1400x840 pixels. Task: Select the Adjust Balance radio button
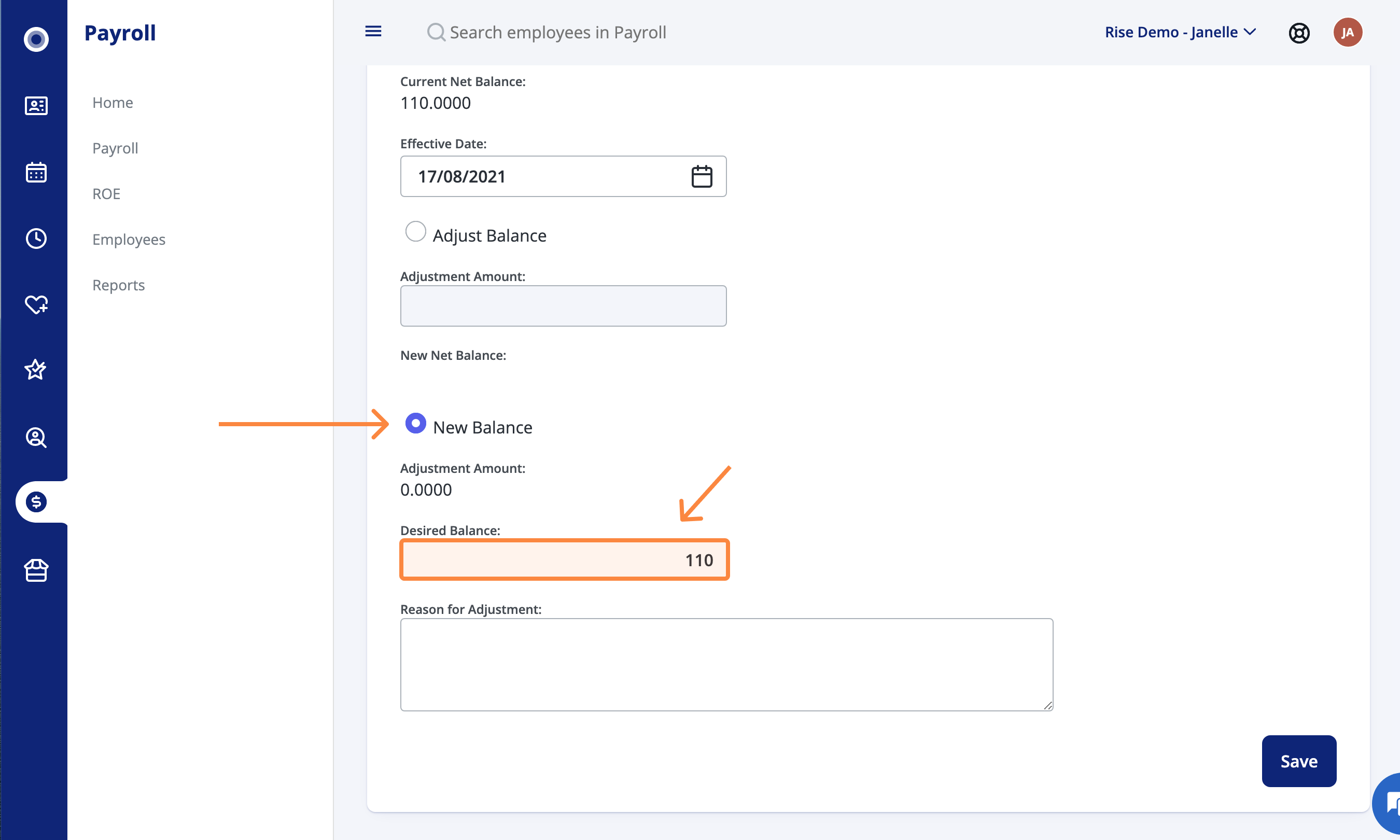click(x=415, y=231)
